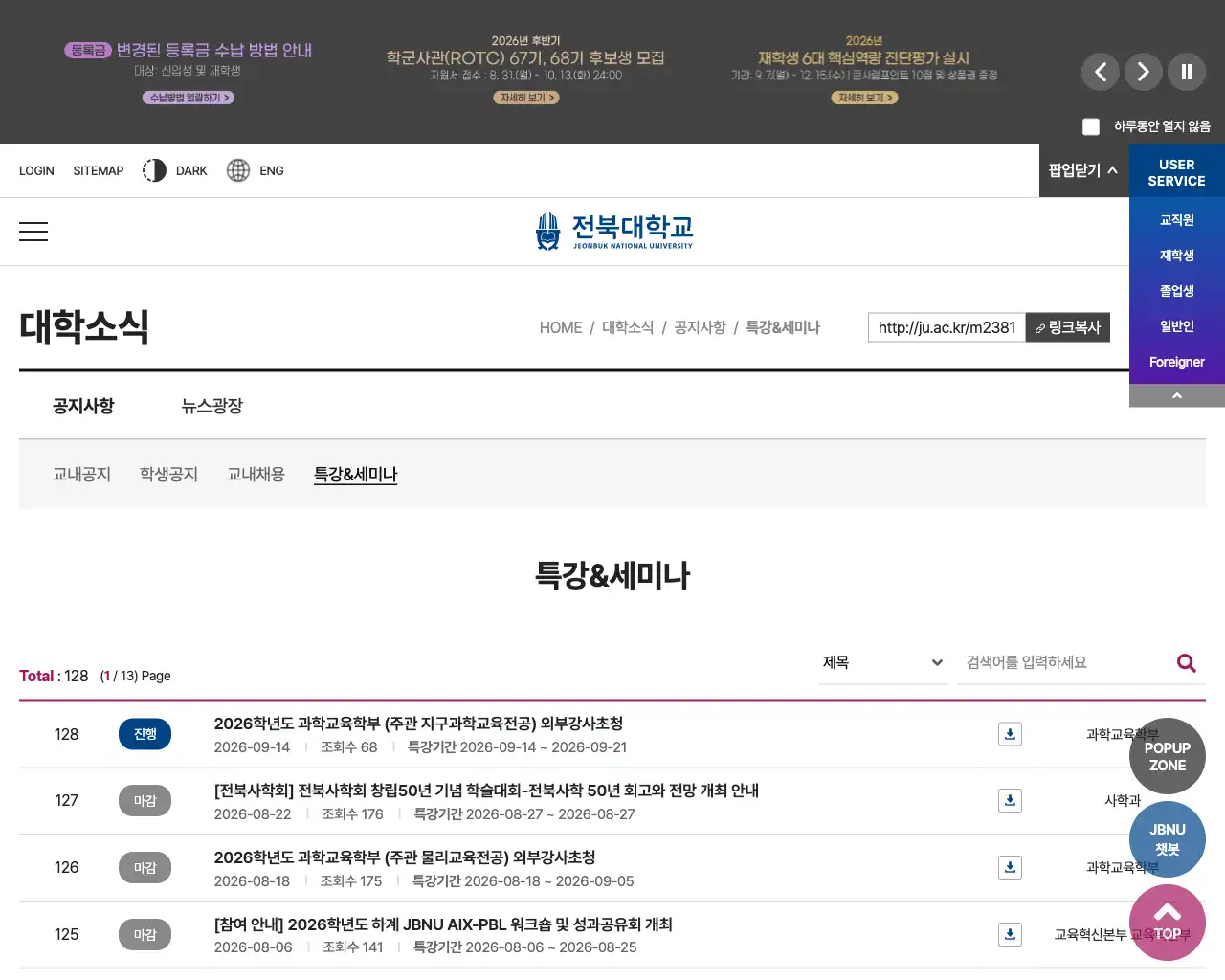Switch language using the globe icon
Viewport: 1225px width, 980px height.
(x=238, y=170)
